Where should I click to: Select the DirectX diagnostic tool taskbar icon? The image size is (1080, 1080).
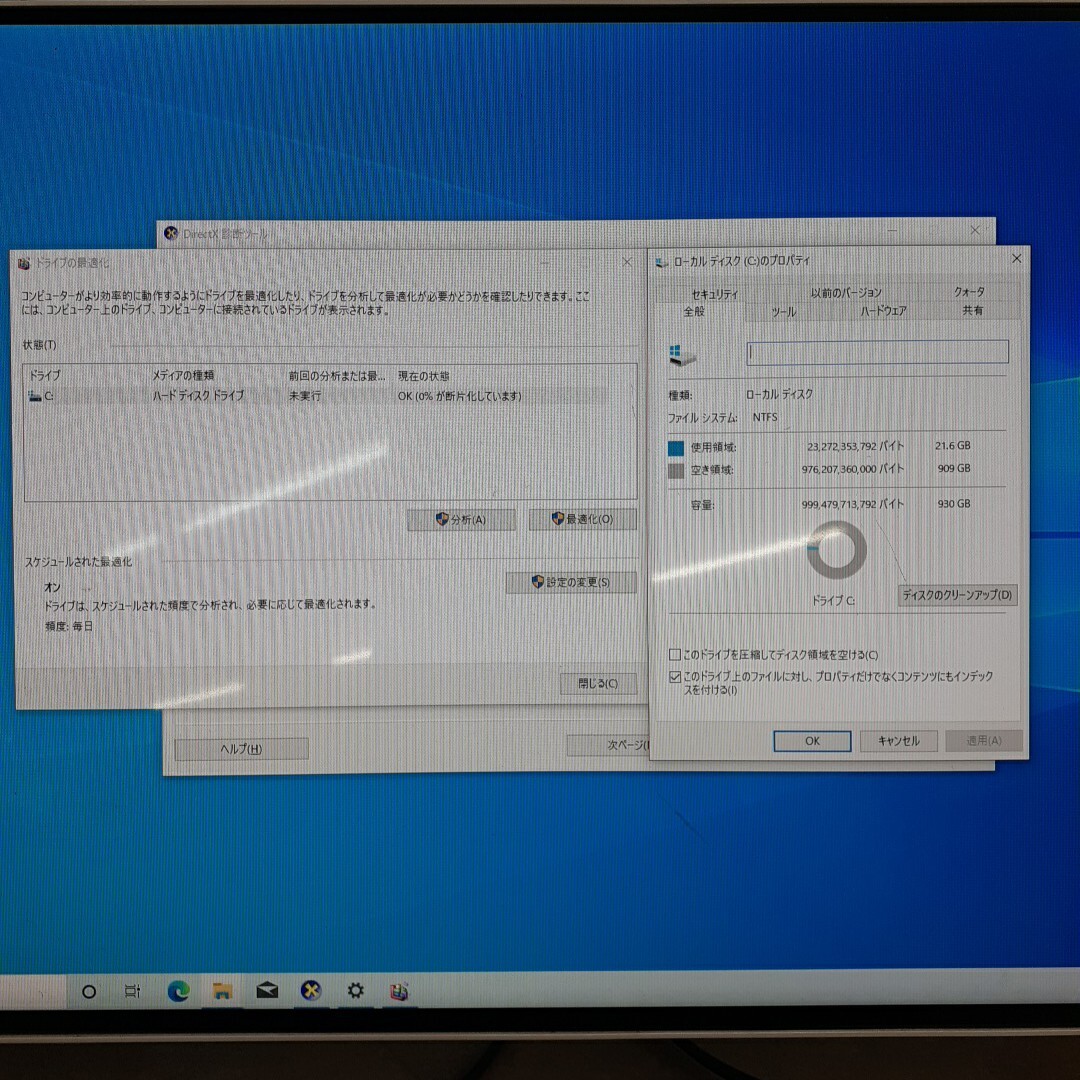311,990
